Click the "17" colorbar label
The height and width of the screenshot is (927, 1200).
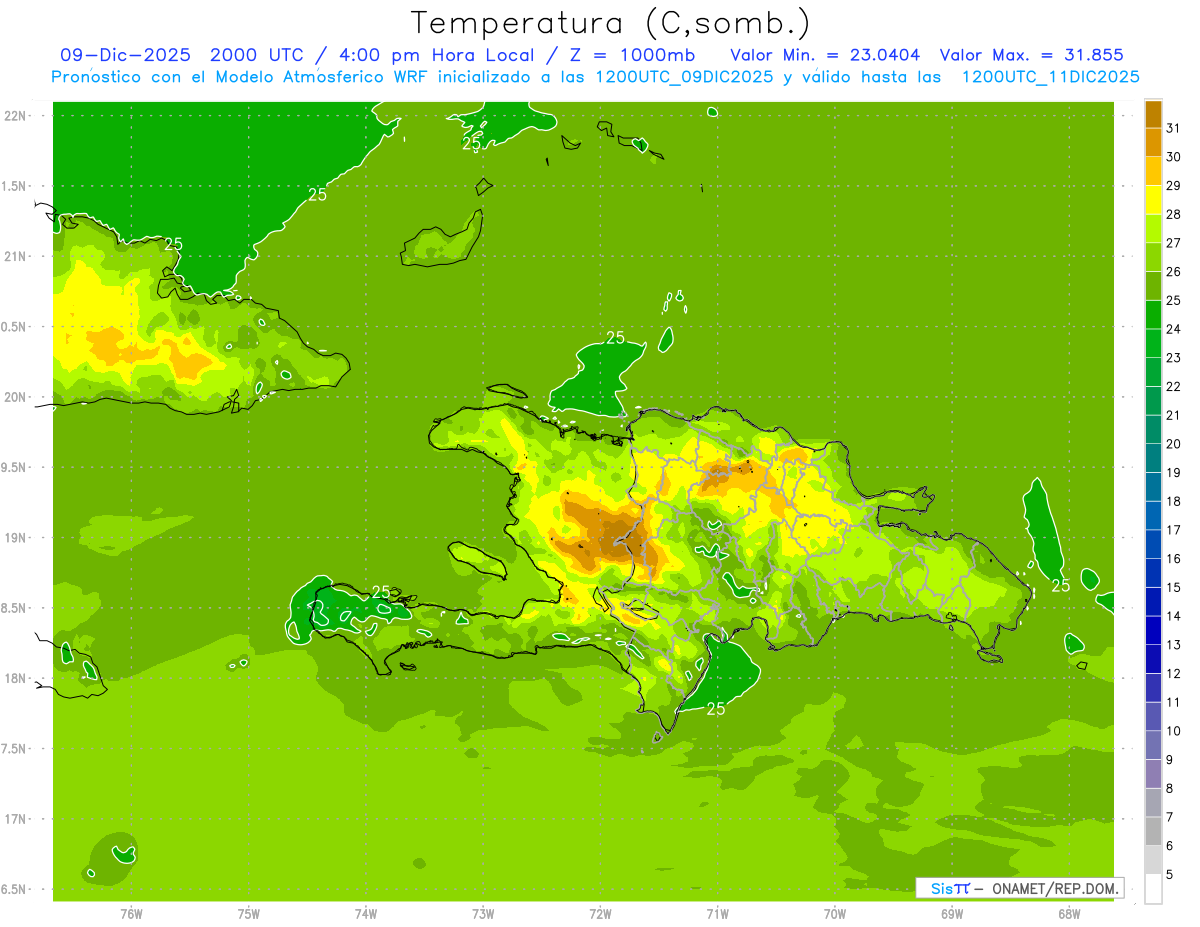(1173, 530)
